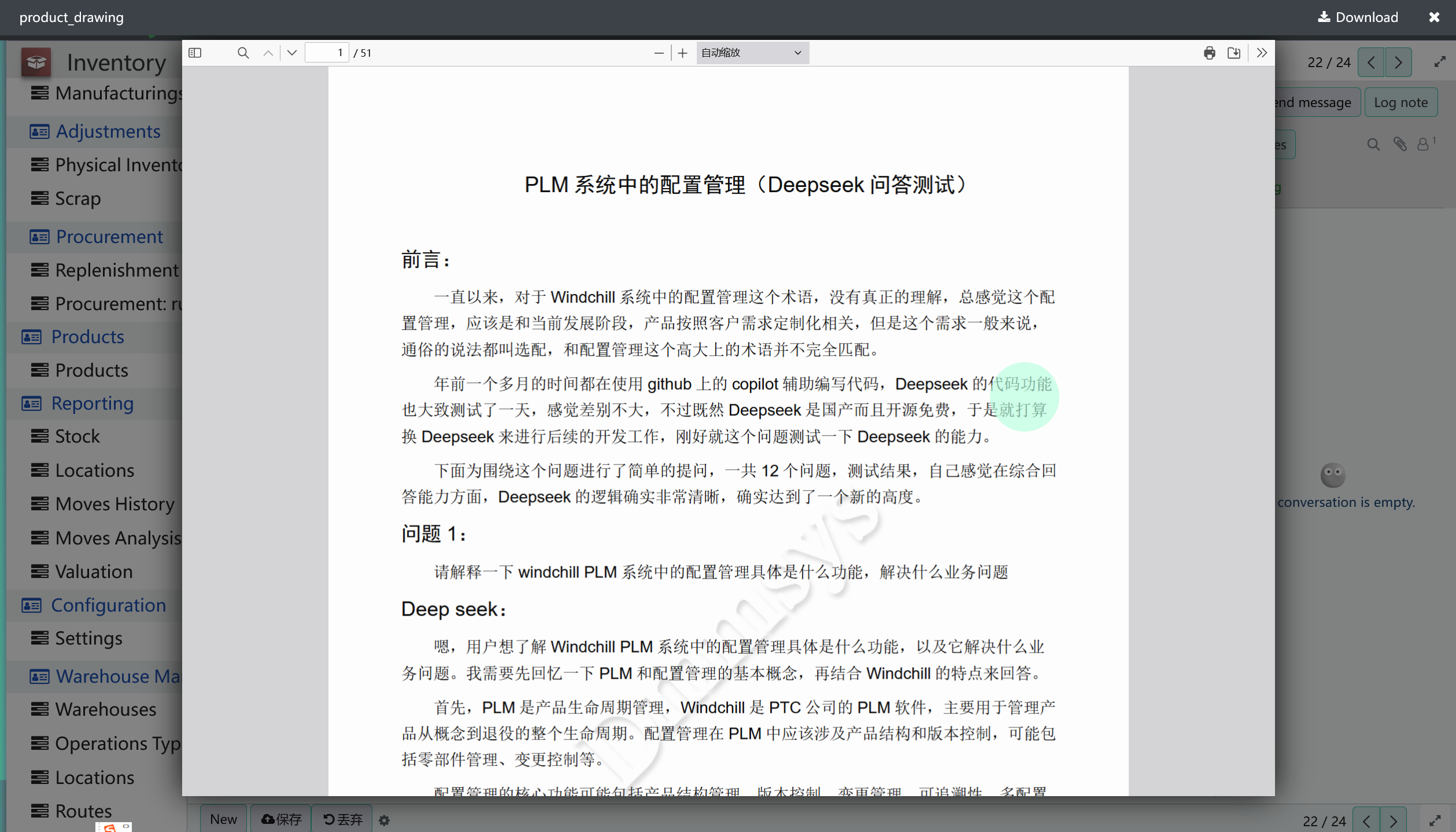Search messages with chatter magnifier icon
1456x832 pixels.
click(1373, 144)
